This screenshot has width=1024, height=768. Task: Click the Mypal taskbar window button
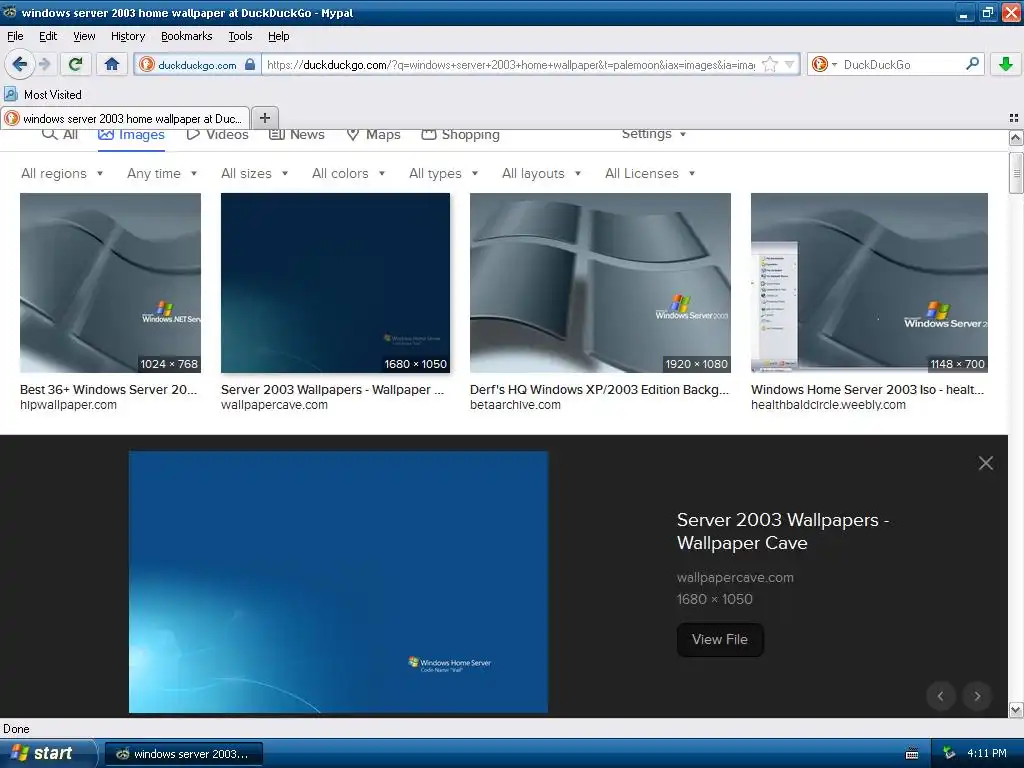pos(184,754)
